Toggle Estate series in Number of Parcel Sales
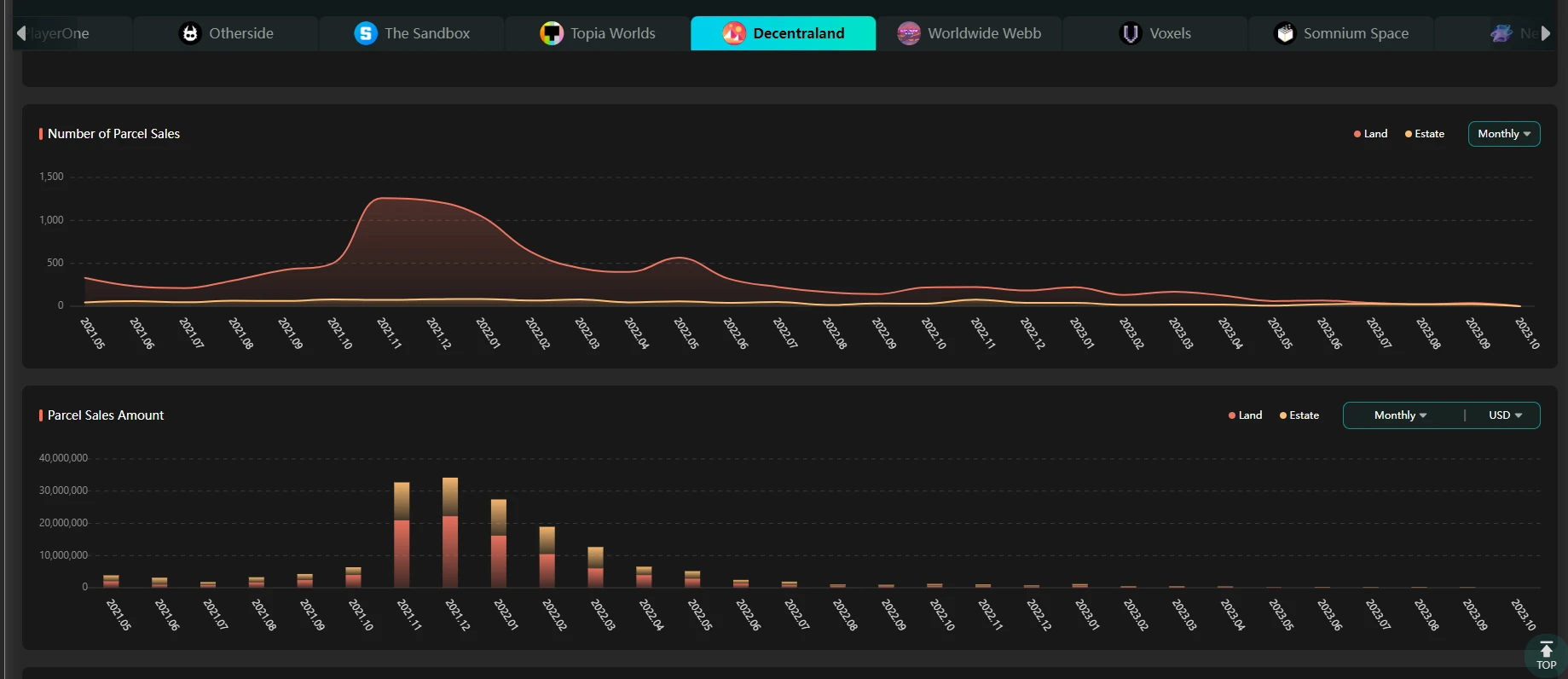This screenshot has width=1568, height=679. coord(1425,134)
